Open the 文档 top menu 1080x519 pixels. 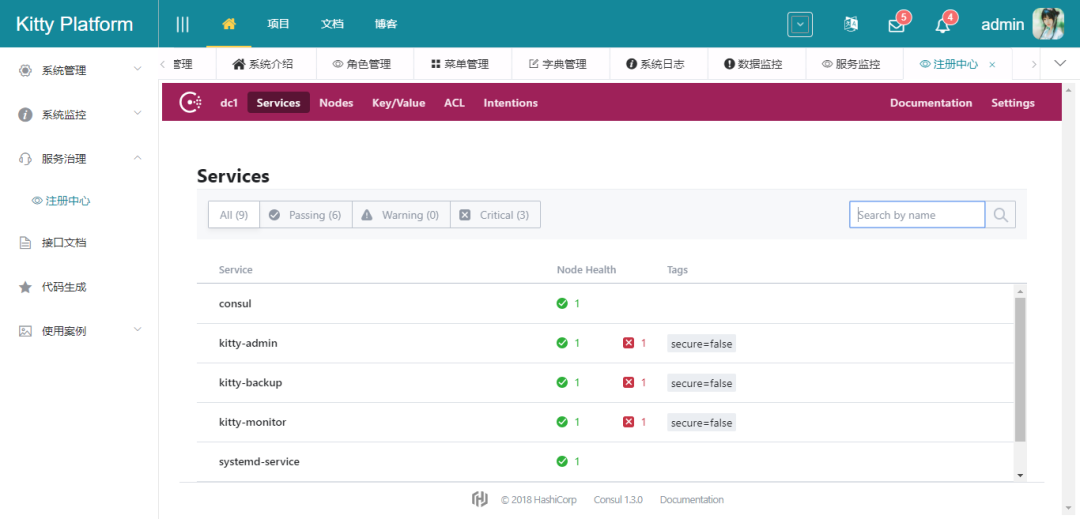pyautogui.click(x=332, y=24)
